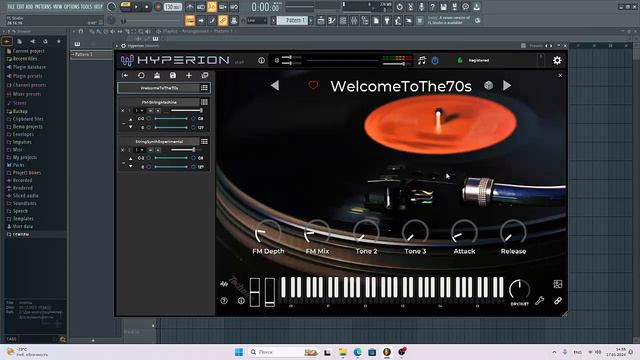Open Hyperion settings gear
Screen dimensions: 640x360
[557, 60]
